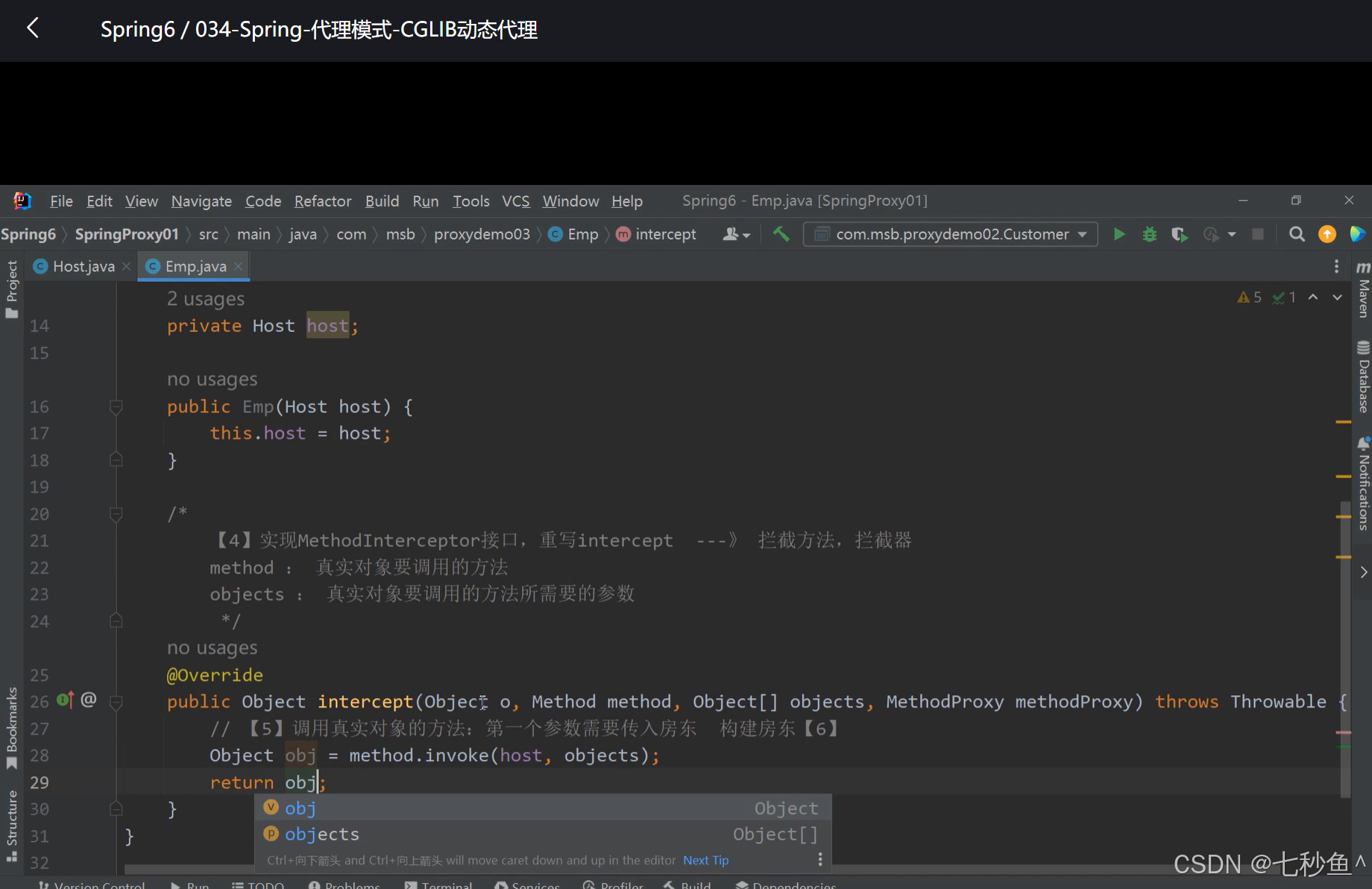
Task: Start debugging using the bug icon
Action: pyautogui.click(x=1149, y=233)
